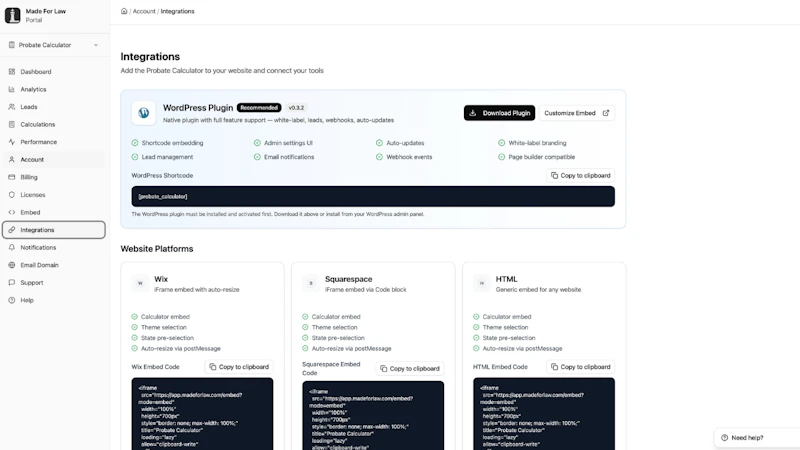Click the Embed code brackets icon

tap(12, 212)
